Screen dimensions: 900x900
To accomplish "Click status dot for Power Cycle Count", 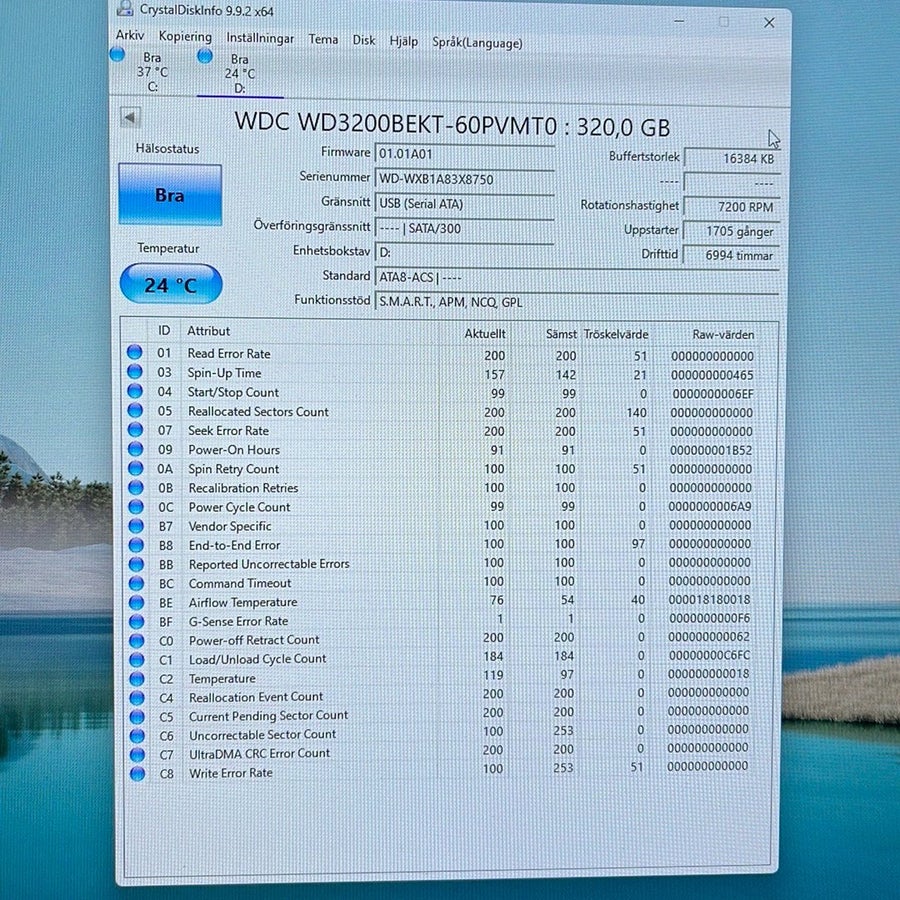I will point(136,506).
